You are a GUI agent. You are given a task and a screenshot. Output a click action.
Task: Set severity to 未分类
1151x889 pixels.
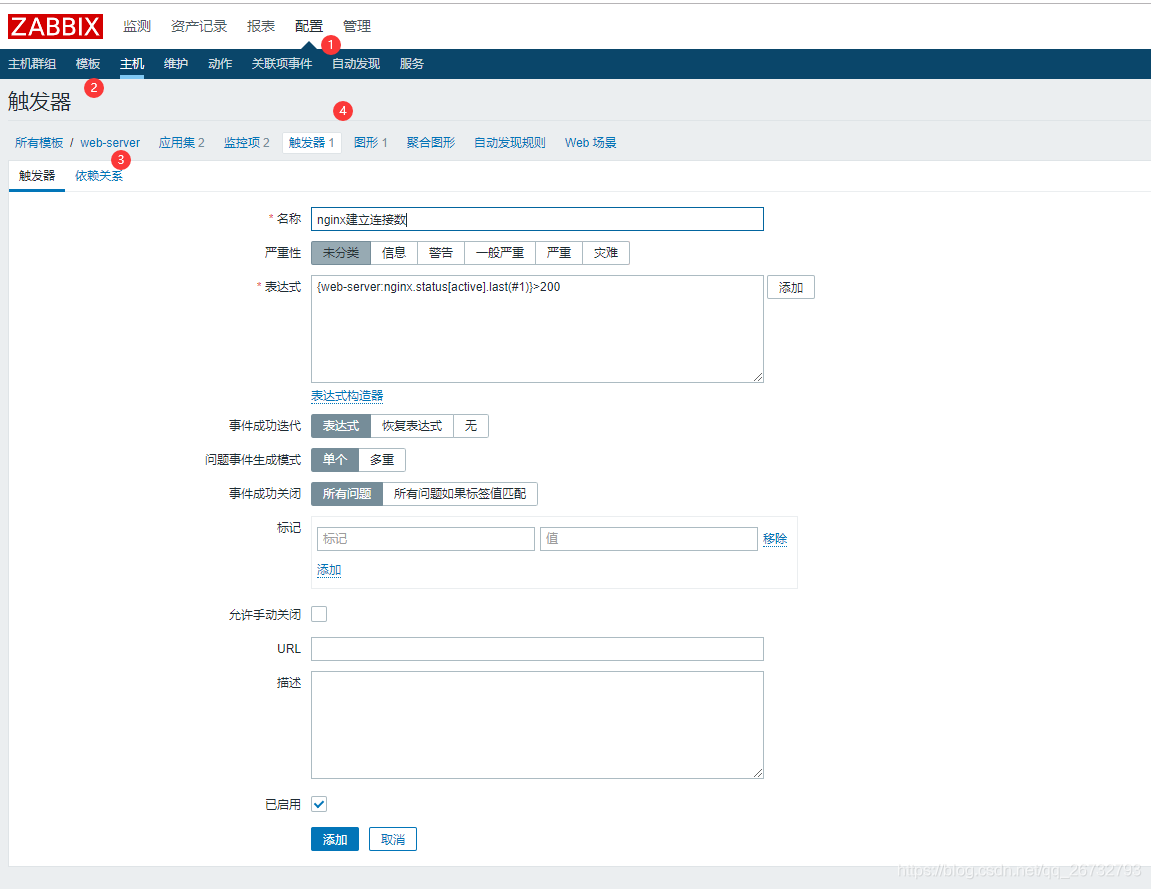point(341,253)
